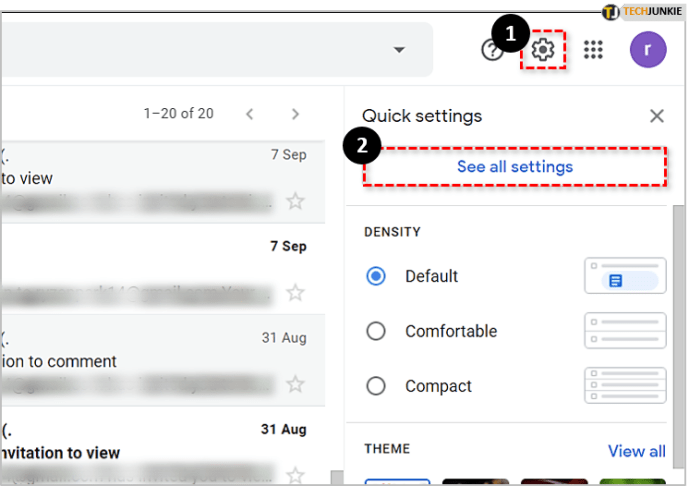Click the Compact density preview thumbnail
The height and width of the screenshot is (486, 689).
pyautogui.click(x=625, y=386)
